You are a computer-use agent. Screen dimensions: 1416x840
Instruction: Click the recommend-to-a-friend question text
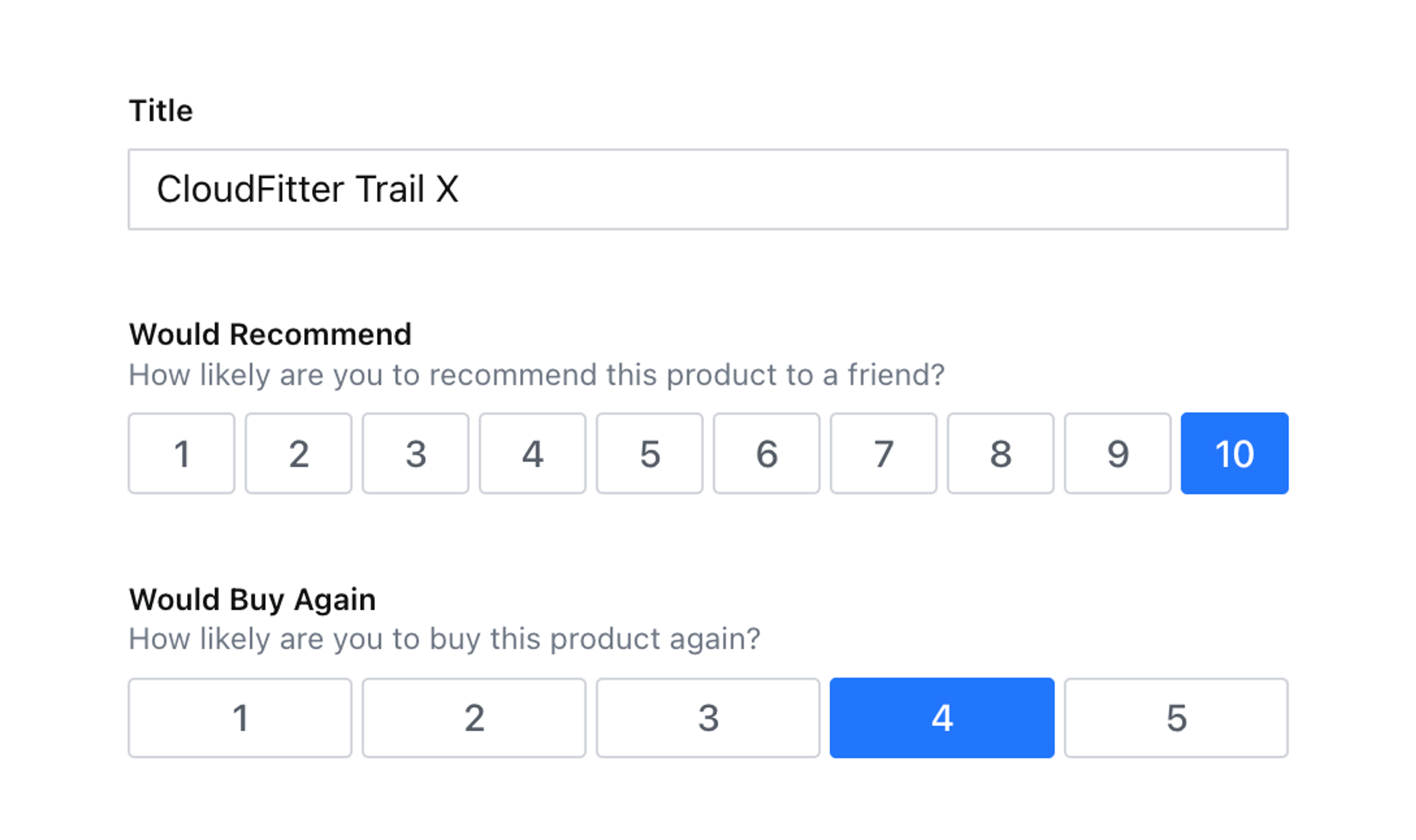pyautogui.click(x=536, y=375)
